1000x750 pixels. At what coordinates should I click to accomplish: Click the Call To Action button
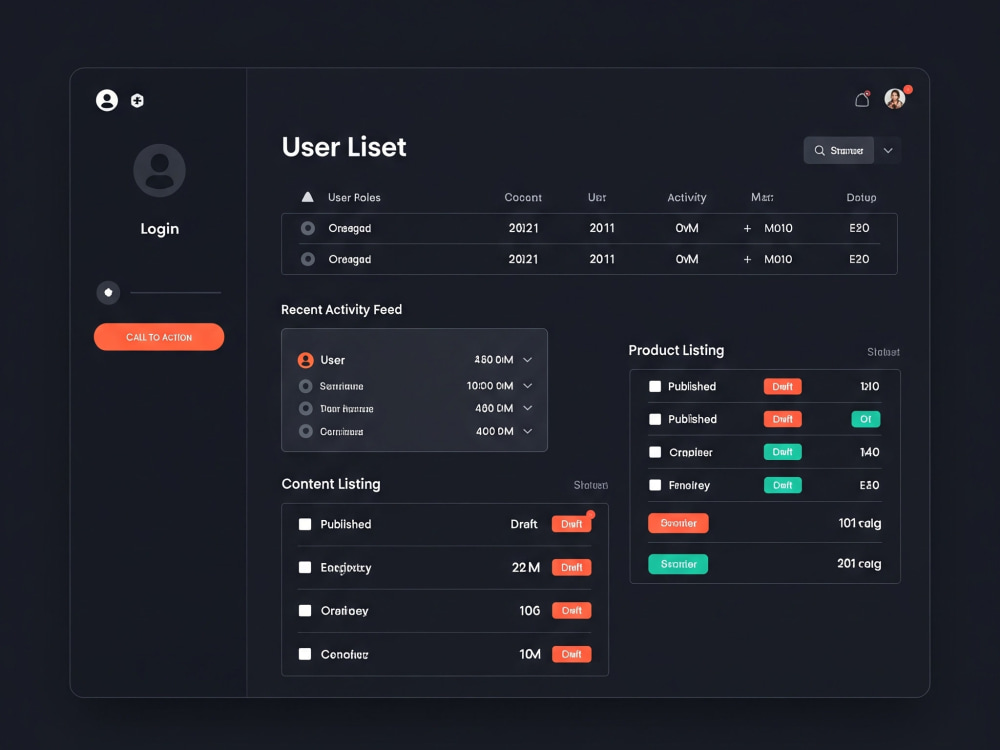pos(159,337)
